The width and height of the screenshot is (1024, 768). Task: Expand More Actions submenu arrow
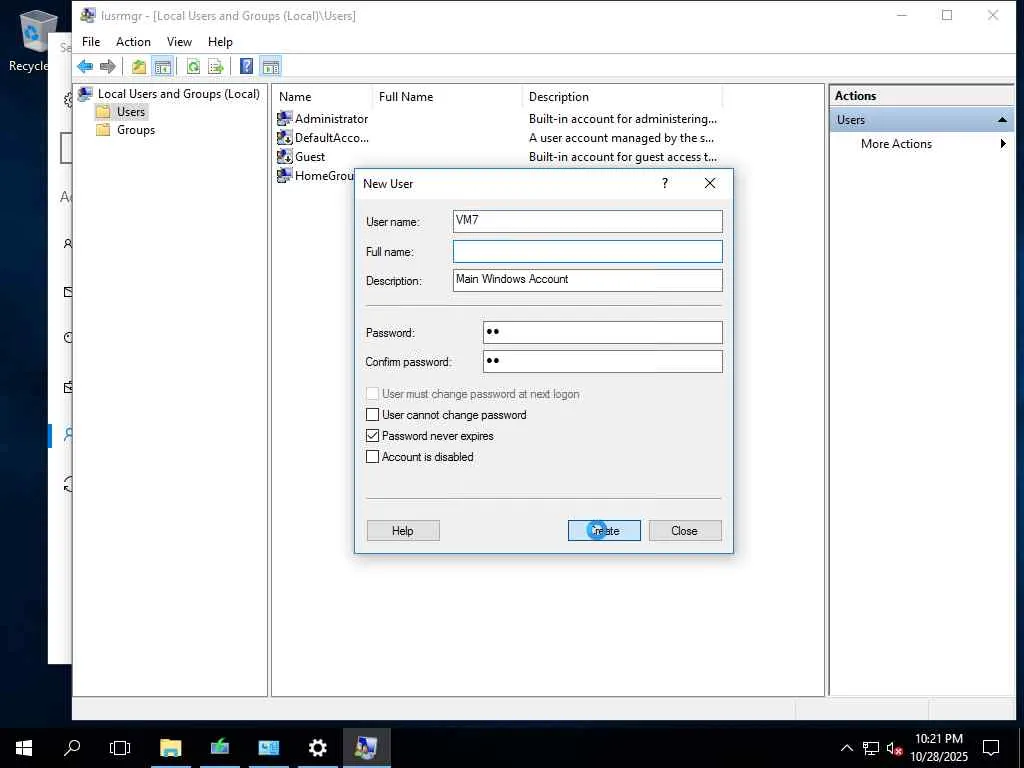[1003, 144]
